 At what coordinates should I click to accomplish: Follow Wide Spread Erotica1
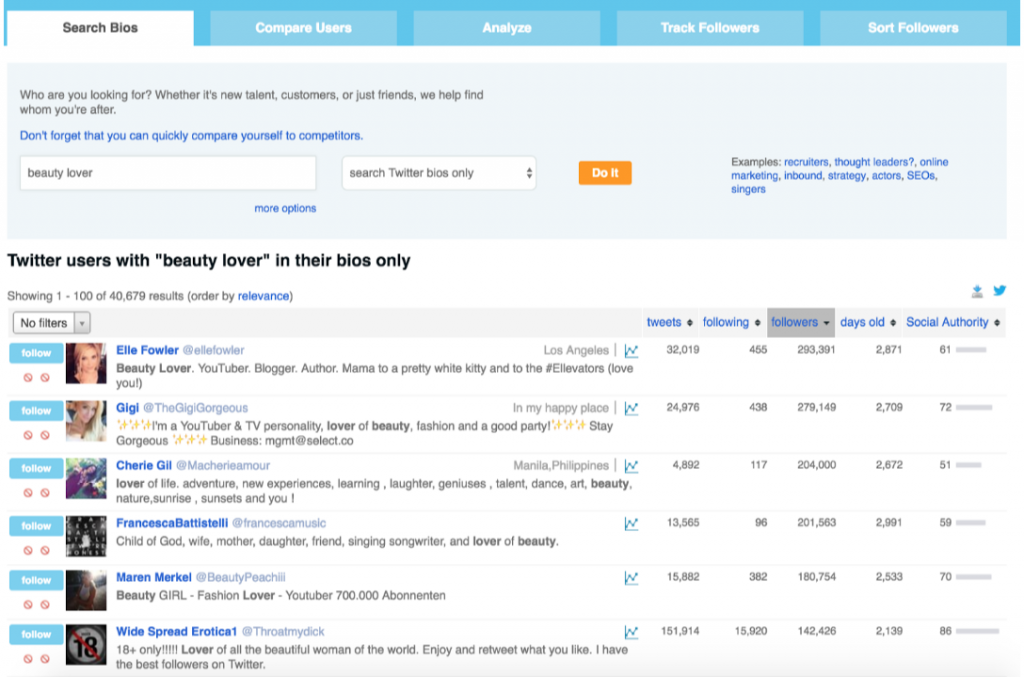(x=36, y=634)
